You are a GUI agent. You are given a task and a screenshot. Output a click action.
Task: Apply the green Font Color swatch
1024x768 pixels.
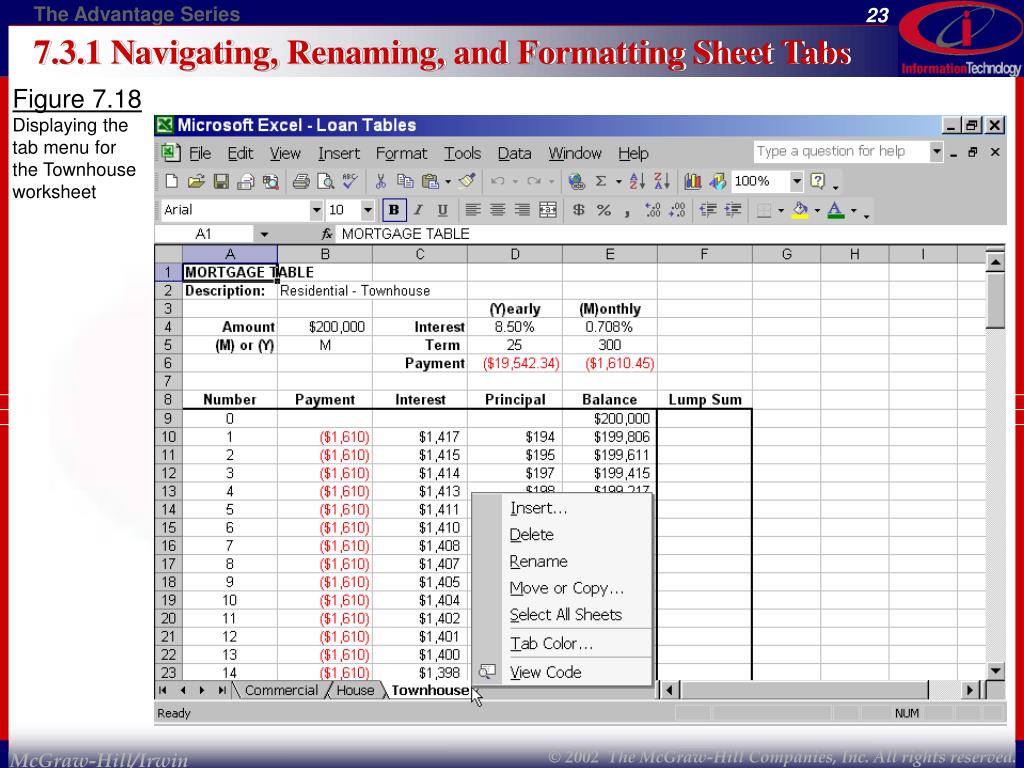point(836,210)
